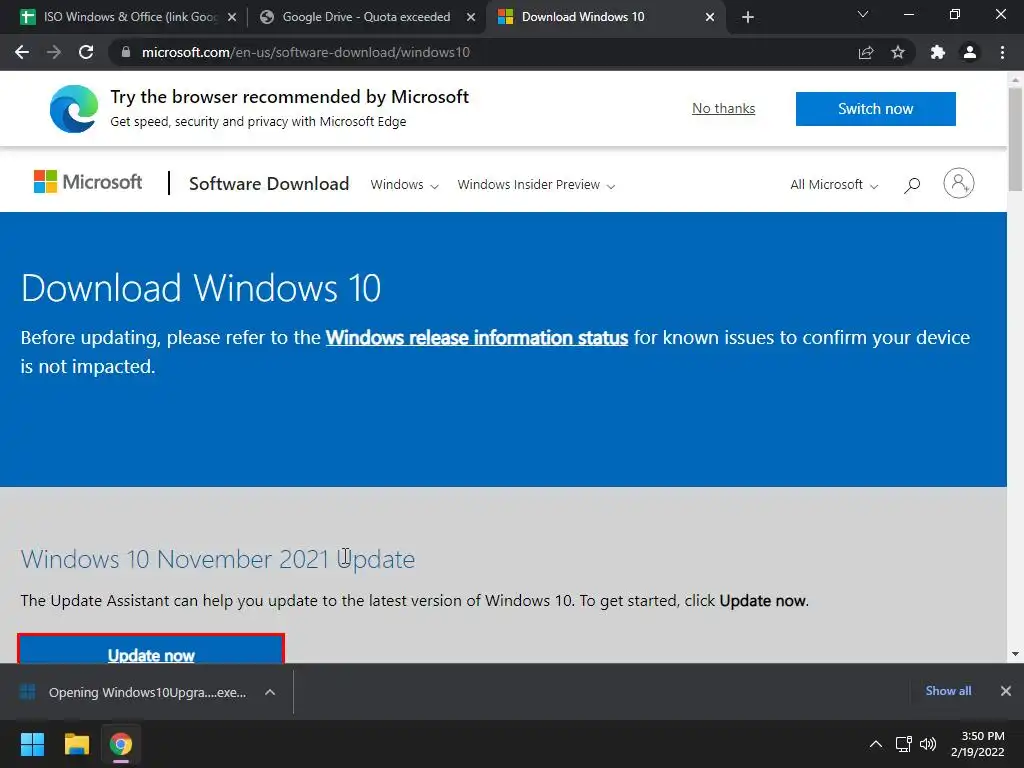Close the Google Drive Quota exceeded tab
This screenshot has width=1024, height=768.
(471, 17)
